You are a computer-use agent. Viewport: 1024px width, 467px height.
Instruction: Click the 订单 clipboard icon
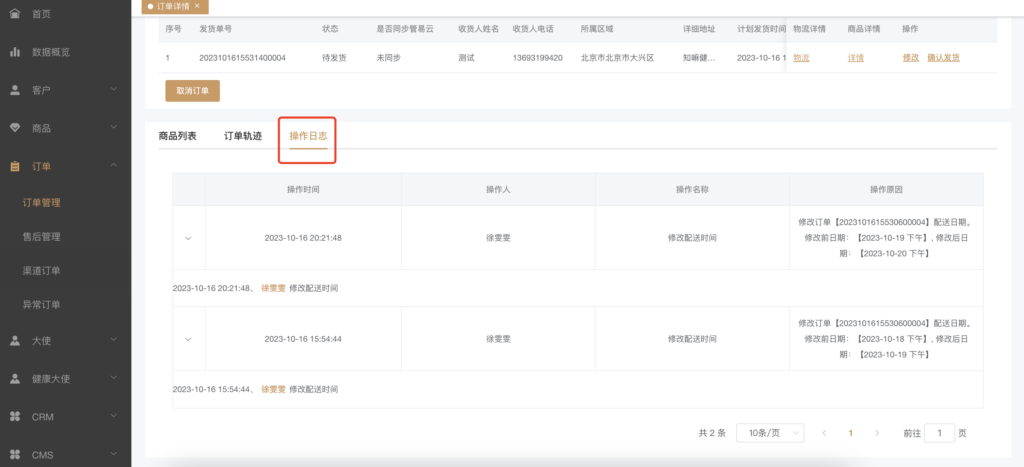click(15, 167)
